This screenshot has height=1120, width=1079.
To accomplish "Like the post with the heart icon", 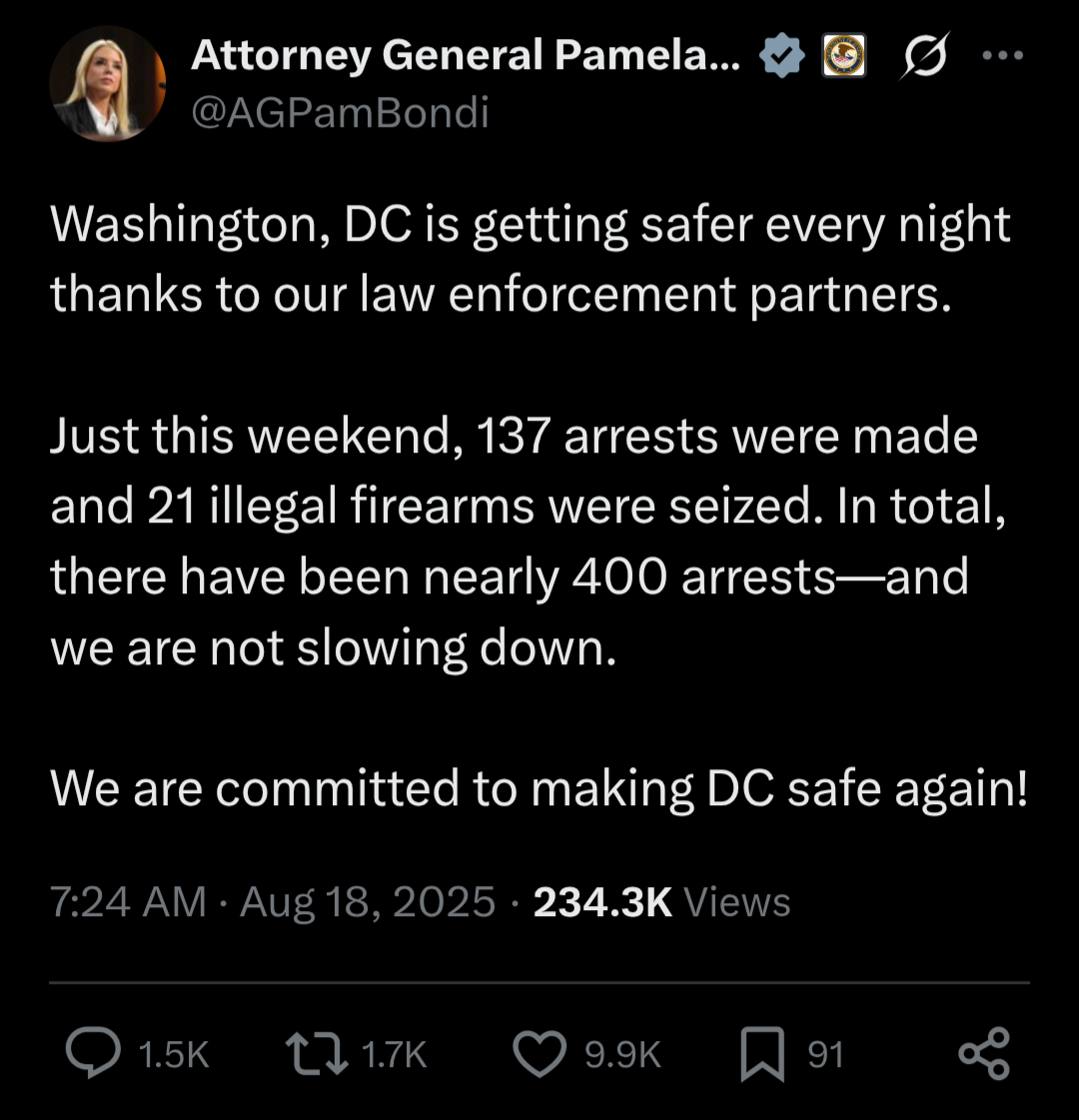I will pos(539,1054).
